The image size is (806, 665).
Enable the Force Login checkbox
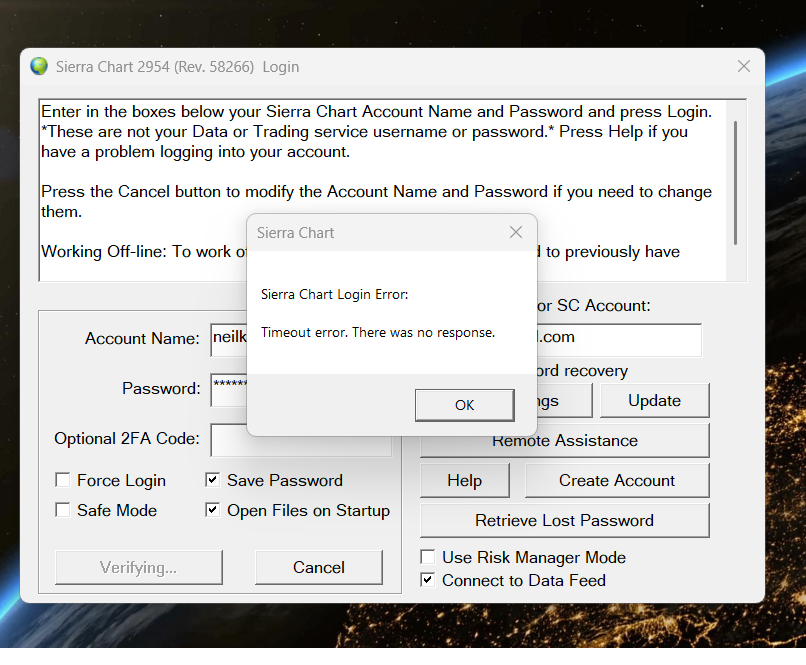coord(63,480)
